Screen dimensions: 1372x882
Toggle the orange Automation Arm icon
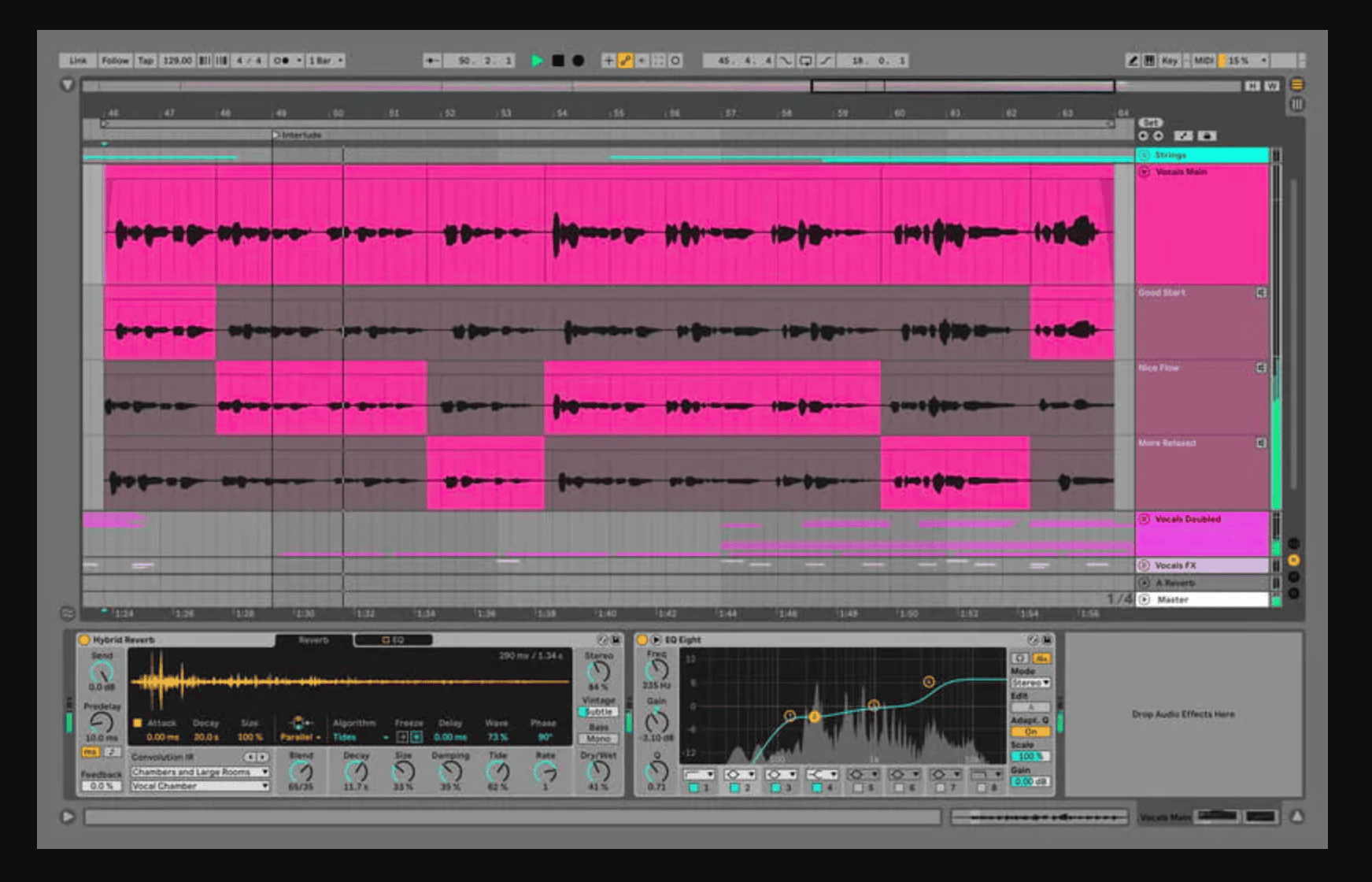tap(626, 61)
